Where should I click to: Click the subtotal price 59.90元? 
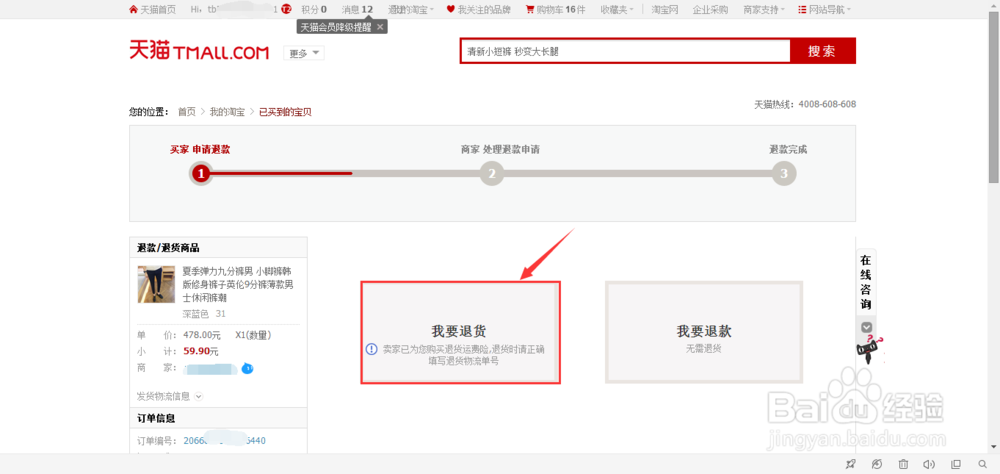pyautogui.click(x=201, y=351)
